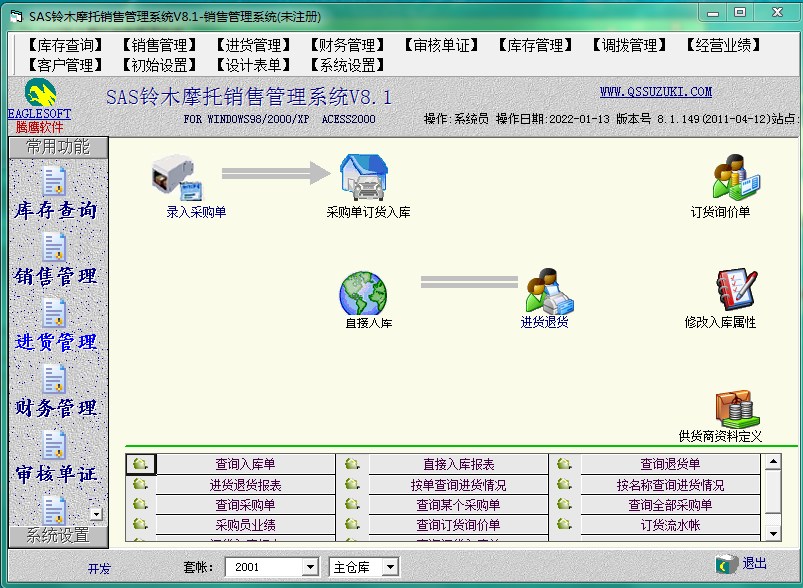Click the 操作:系统员 operator text
803x588 pixels.
(456, 119)
